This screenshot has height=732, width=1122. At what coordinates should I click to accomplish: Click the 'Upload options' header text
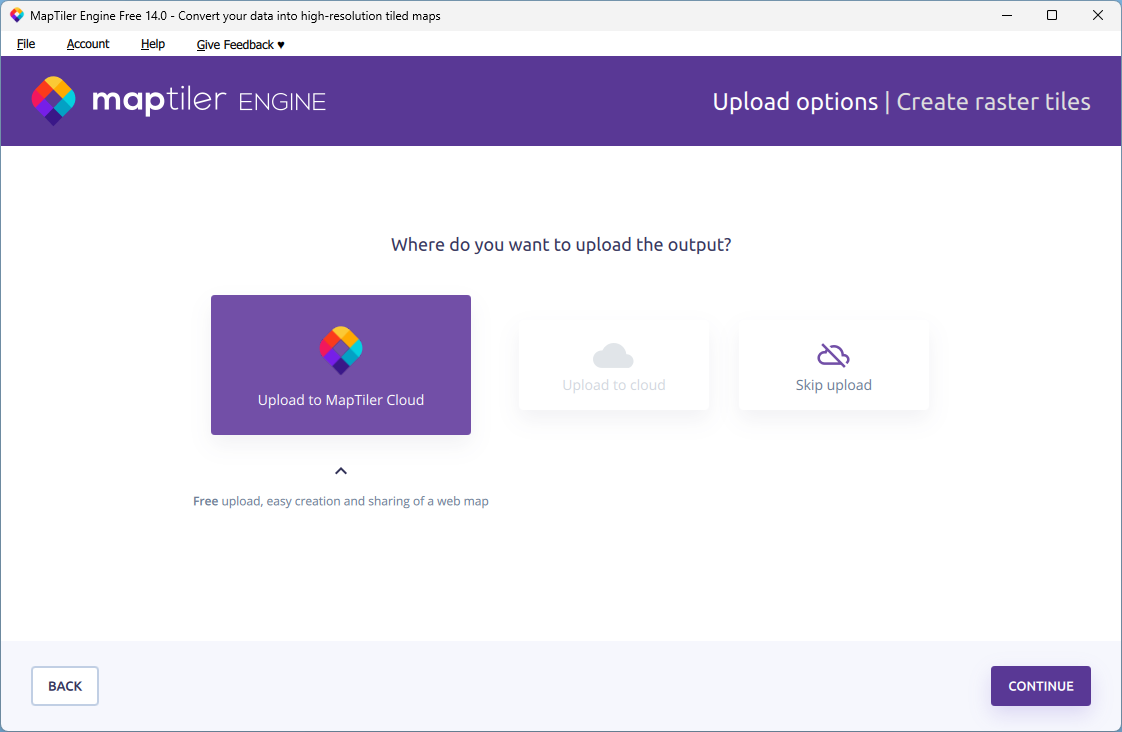795,102
